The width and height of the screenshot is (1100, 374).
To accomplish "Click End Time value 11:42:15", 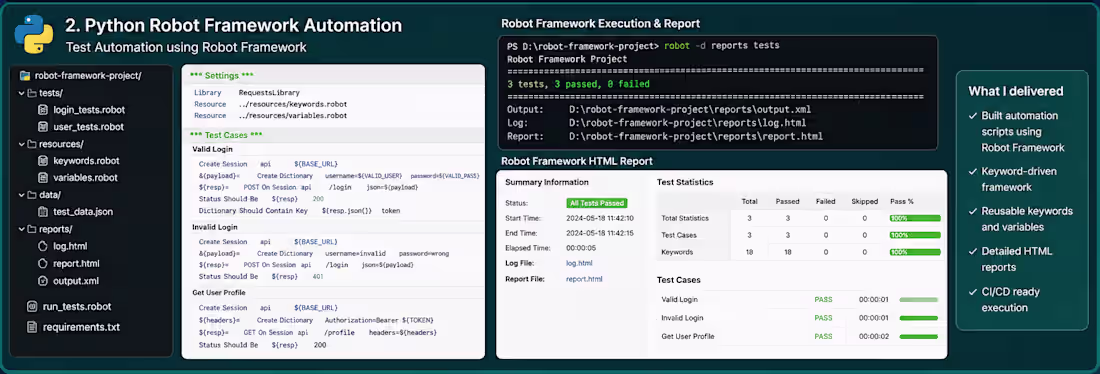I will coord(600,233).
